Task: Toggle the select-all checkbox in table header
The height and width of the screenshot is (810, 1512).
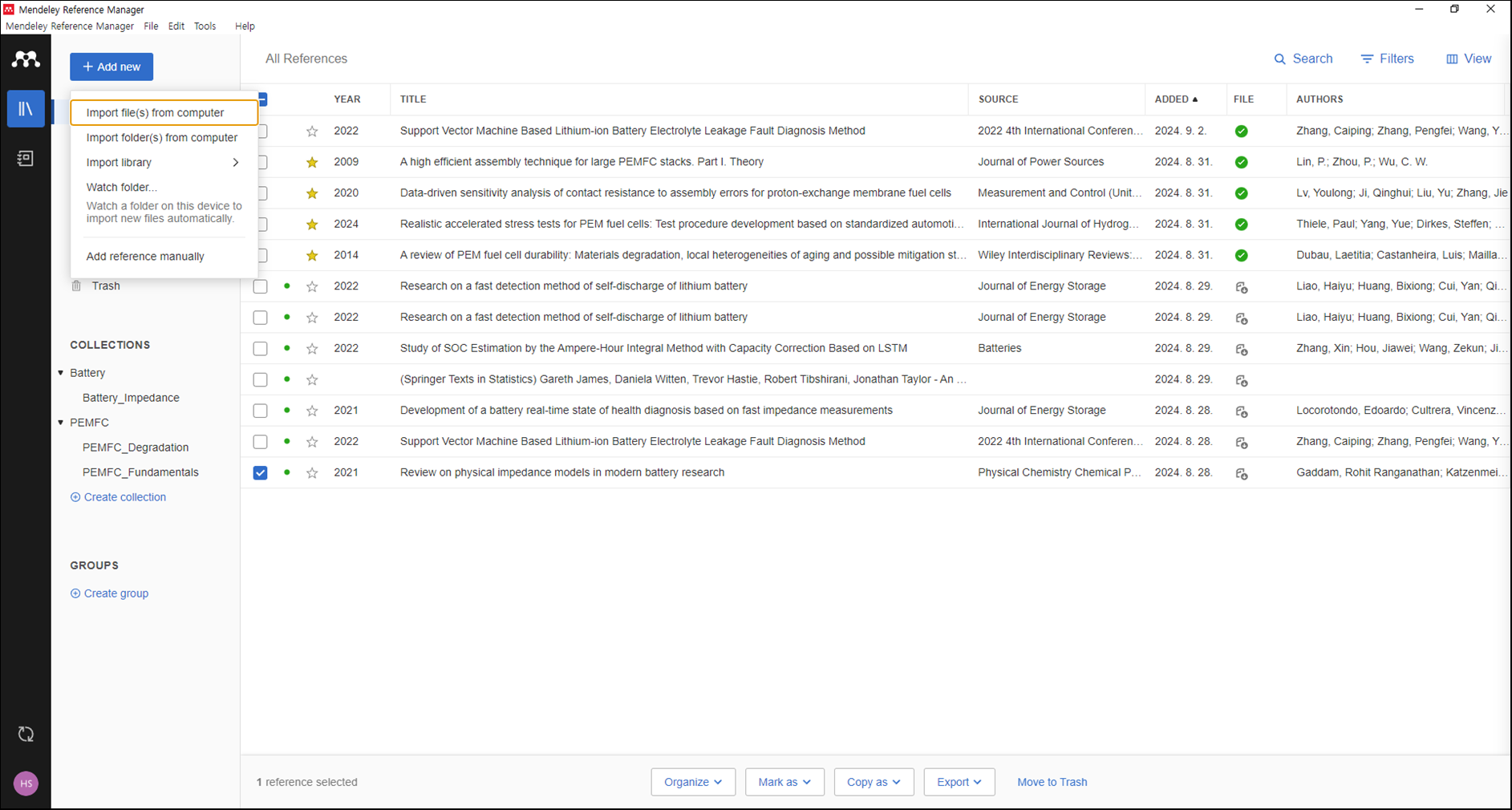Action: pos(261,99)
